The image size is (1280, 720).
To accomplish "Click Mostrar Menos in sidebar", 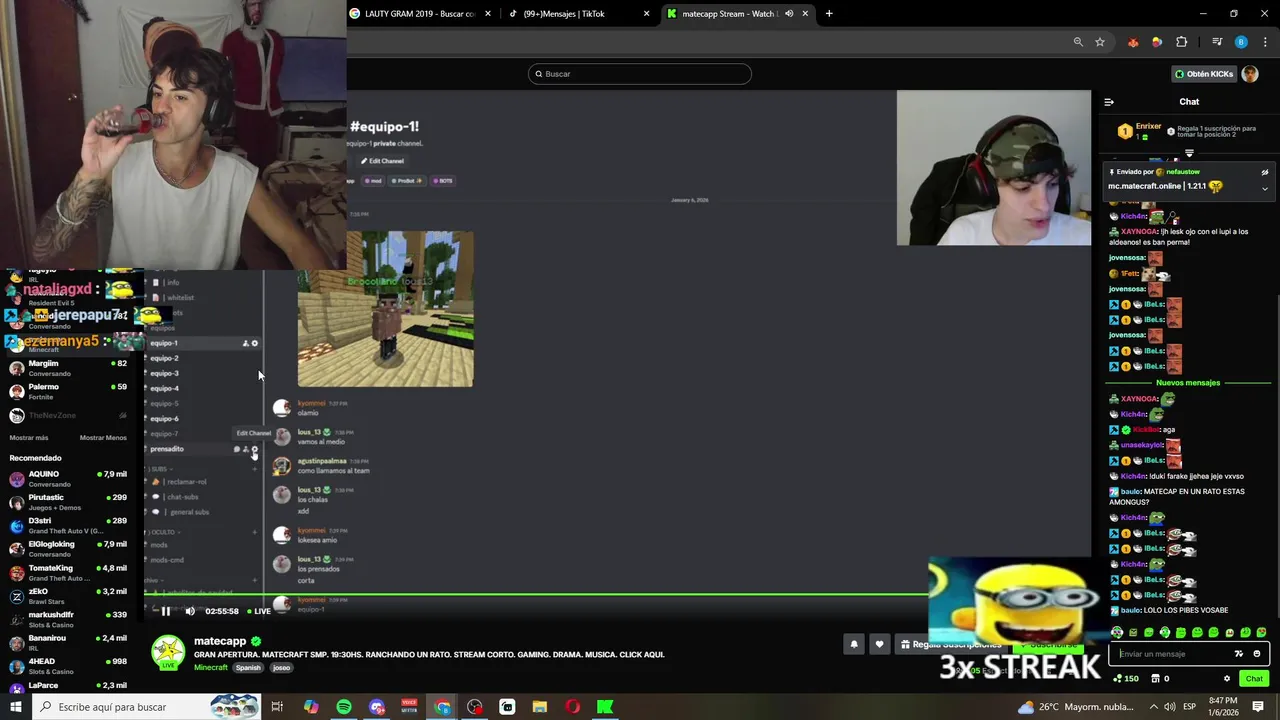I will coord(103,438).
